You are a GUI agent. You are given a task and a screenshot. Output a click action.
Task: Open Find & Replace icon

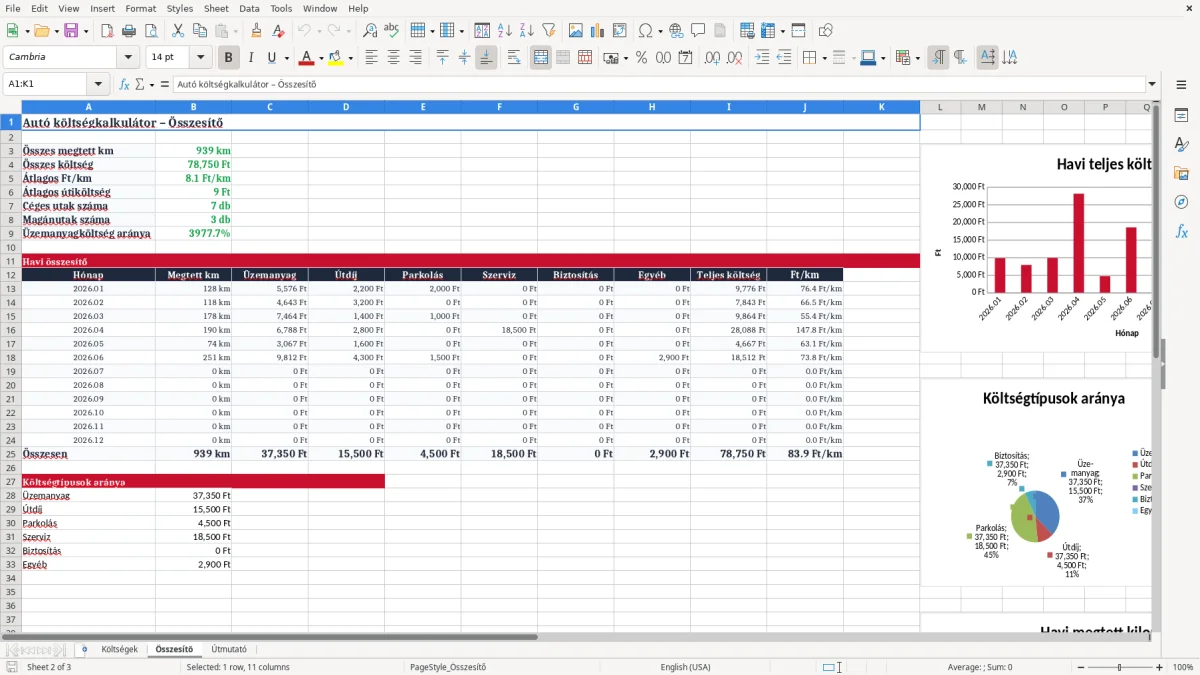[370, 31]
